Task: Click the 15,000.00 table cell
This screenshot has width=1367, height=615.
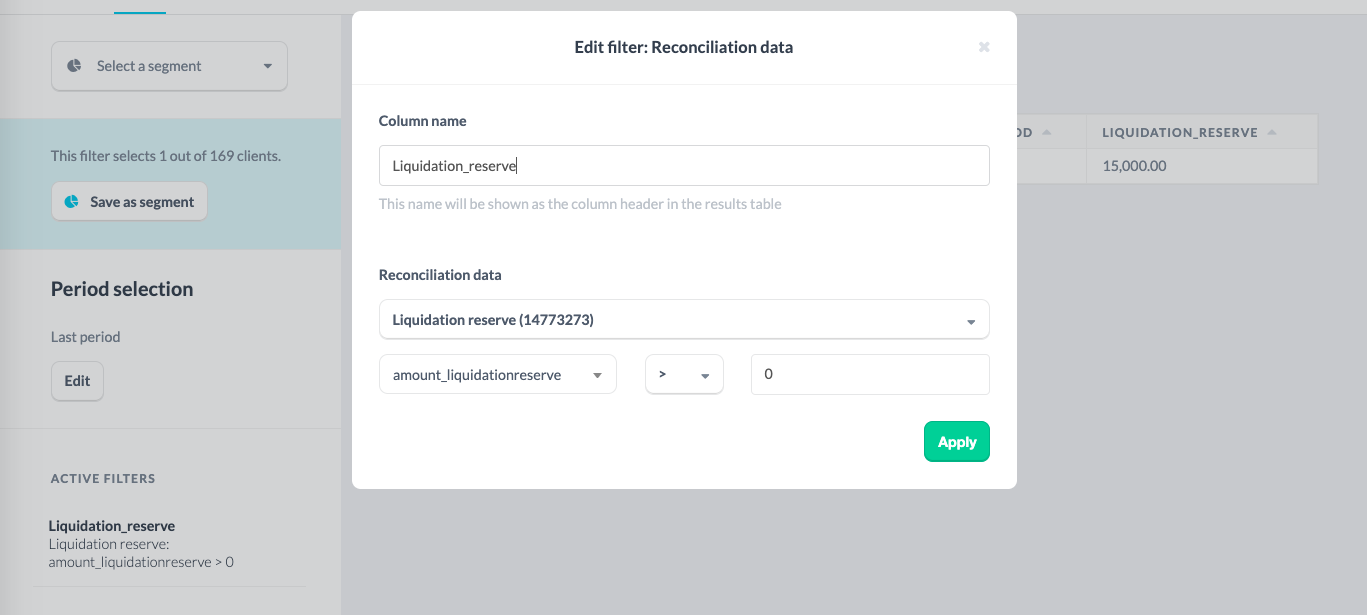Action: tap(1201, 166)
